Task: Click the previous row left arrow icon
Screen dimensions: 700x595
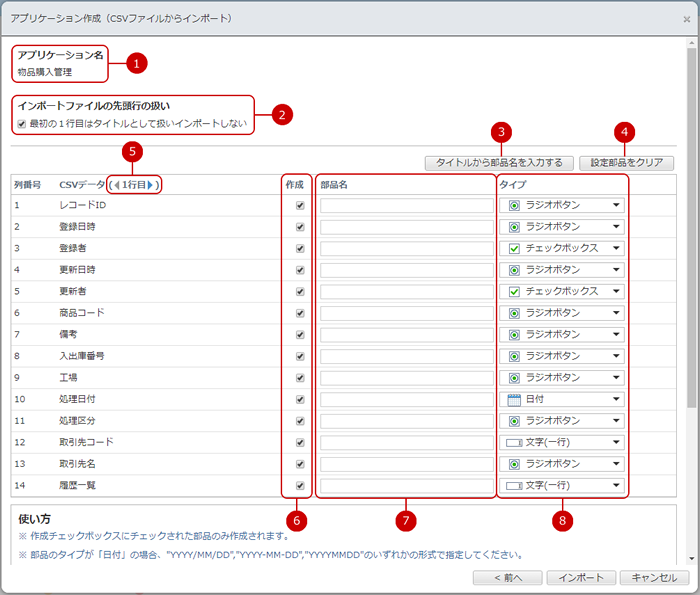Action: pyautogui.click(x=116, y=185)
